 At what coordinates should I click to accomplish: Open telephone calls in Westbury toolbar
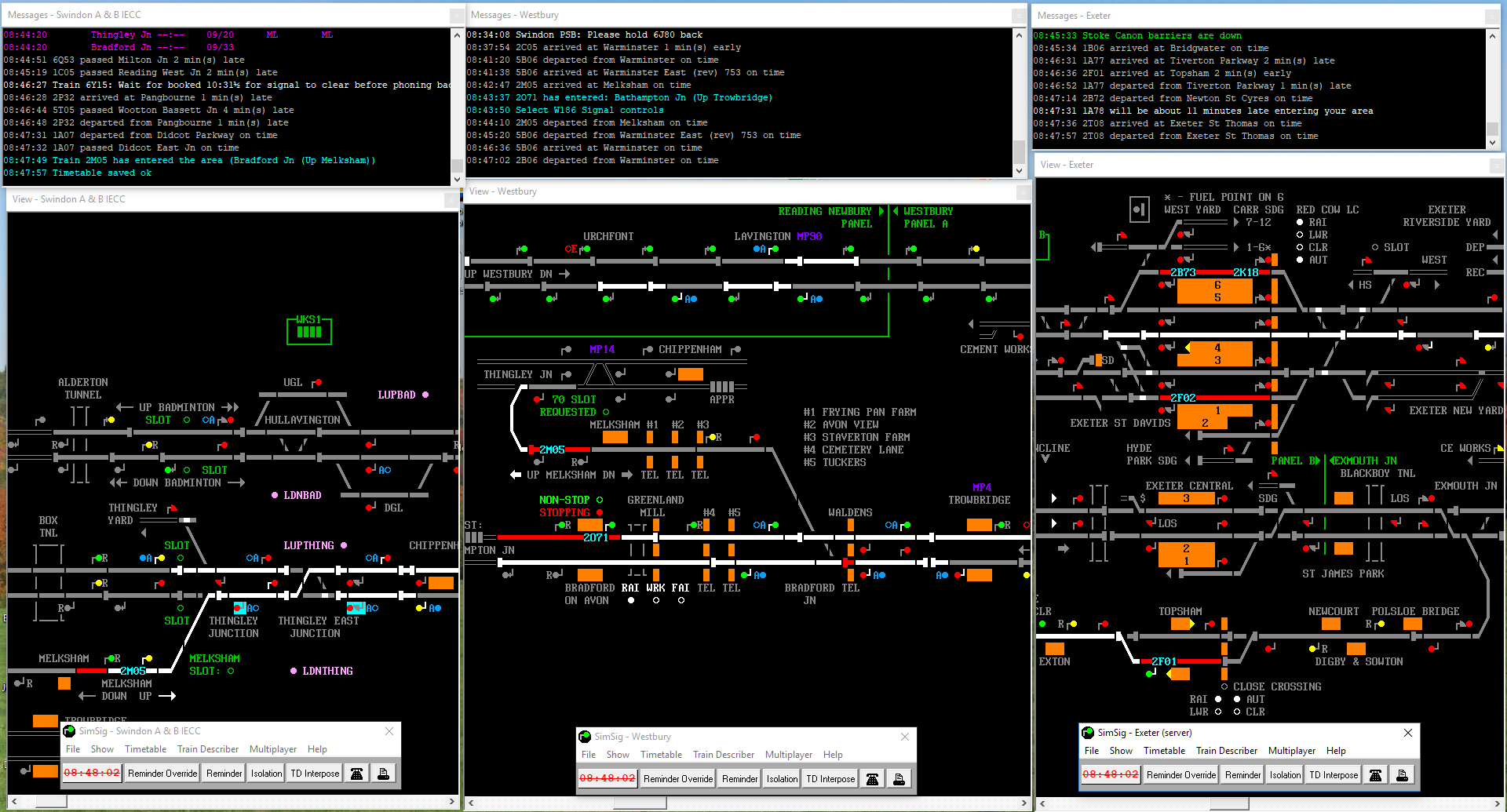872,779
